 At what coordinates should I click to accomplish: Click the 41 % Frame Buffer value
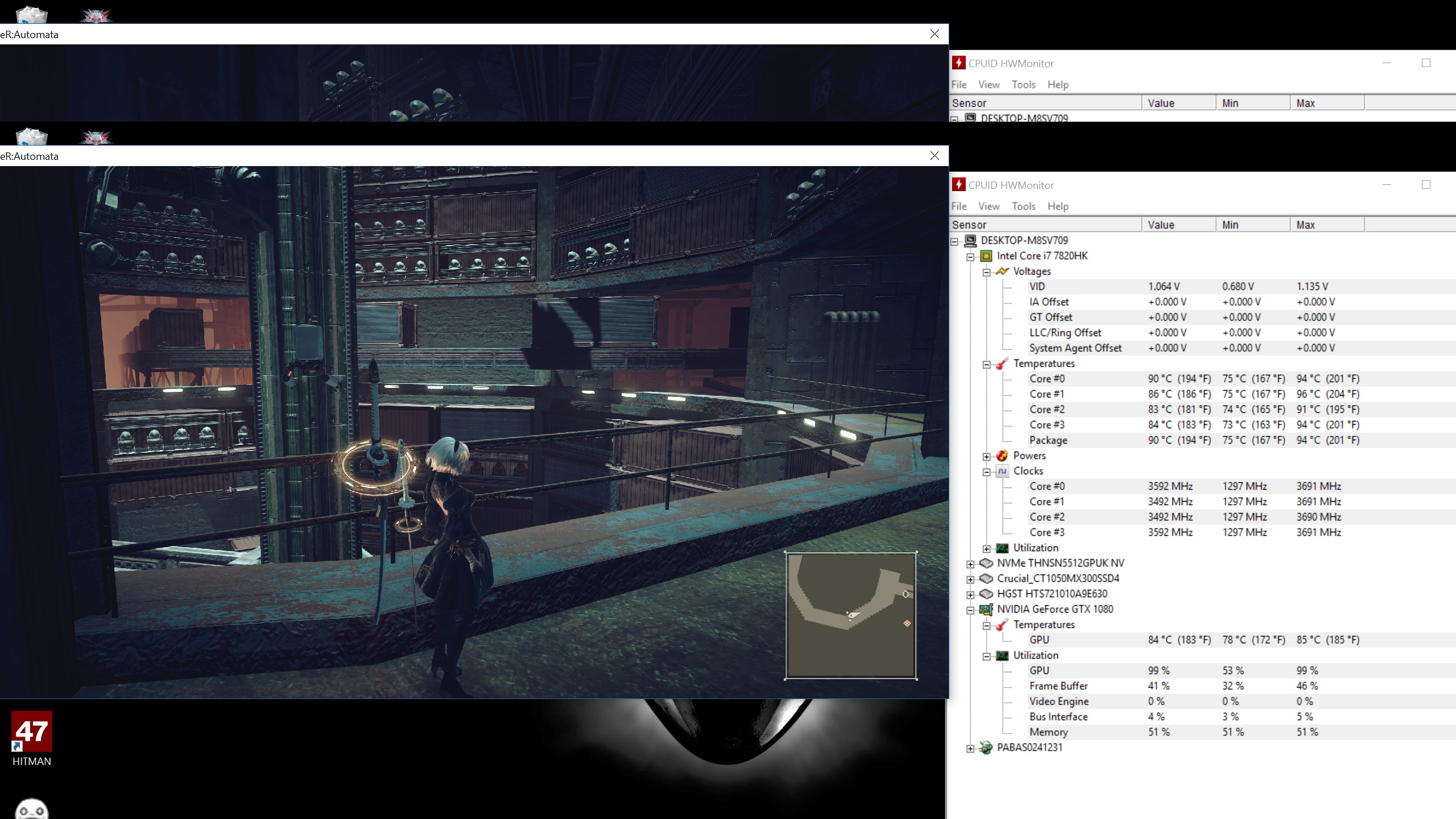[1159, 686]
